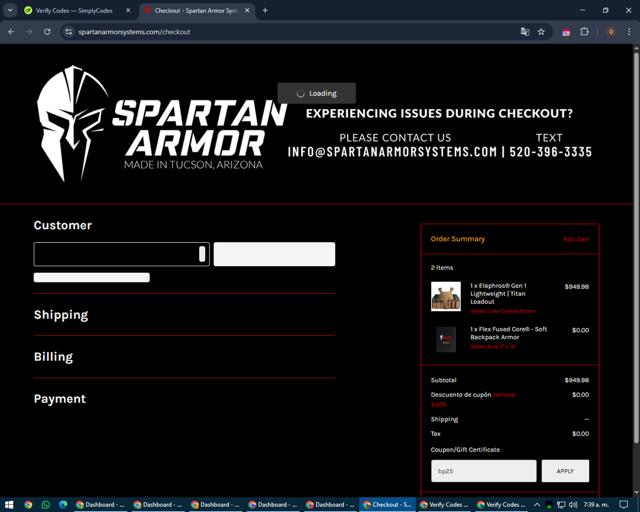Open the translate page icon
Viewport: 640px width, 512px height.
525,32
